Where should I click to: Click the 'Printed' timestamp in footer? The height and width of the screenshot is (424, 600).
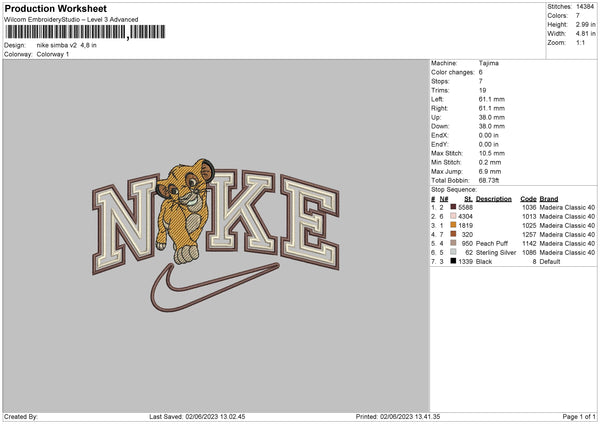coord(398,416)
